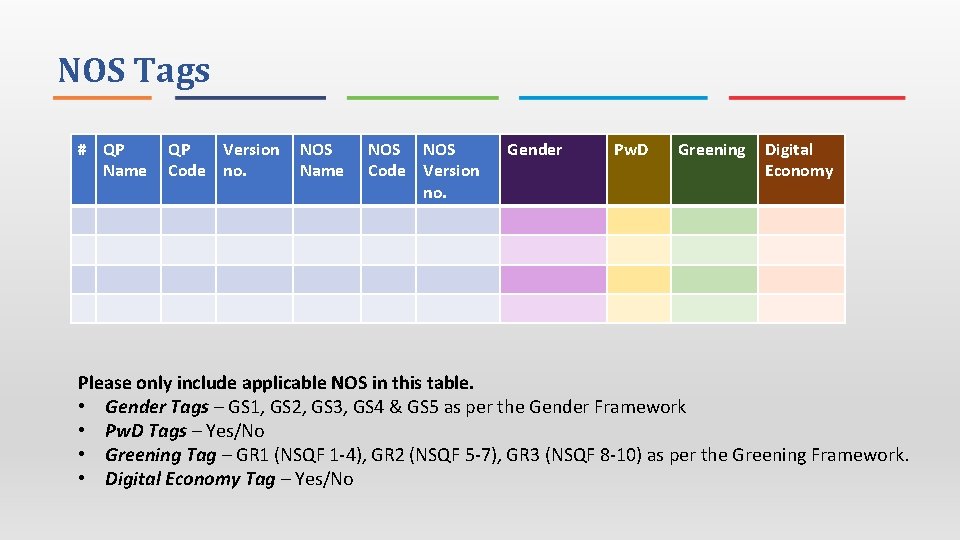960x540 pixels.
Task: Select the 'NOS Tags' slide title
Action: click(134, 70)
